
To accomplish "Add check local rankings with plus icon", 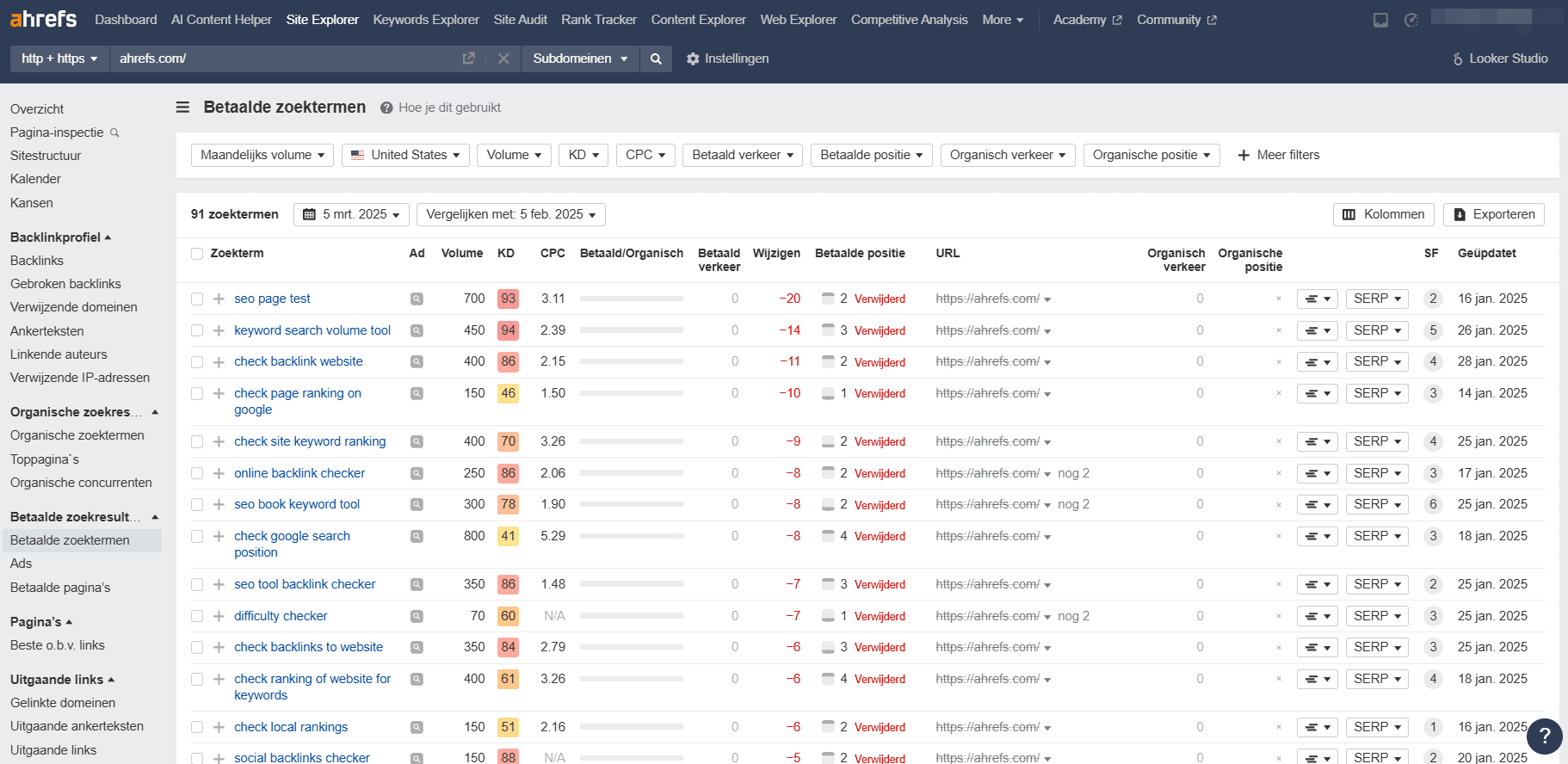I will 219,727.
